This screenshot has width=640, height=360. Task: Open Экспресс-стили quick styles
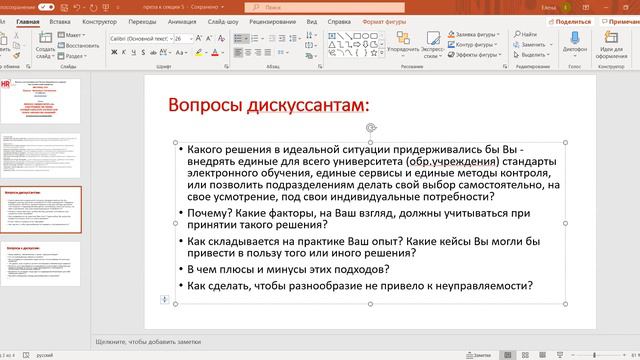[x=432, y=45]
